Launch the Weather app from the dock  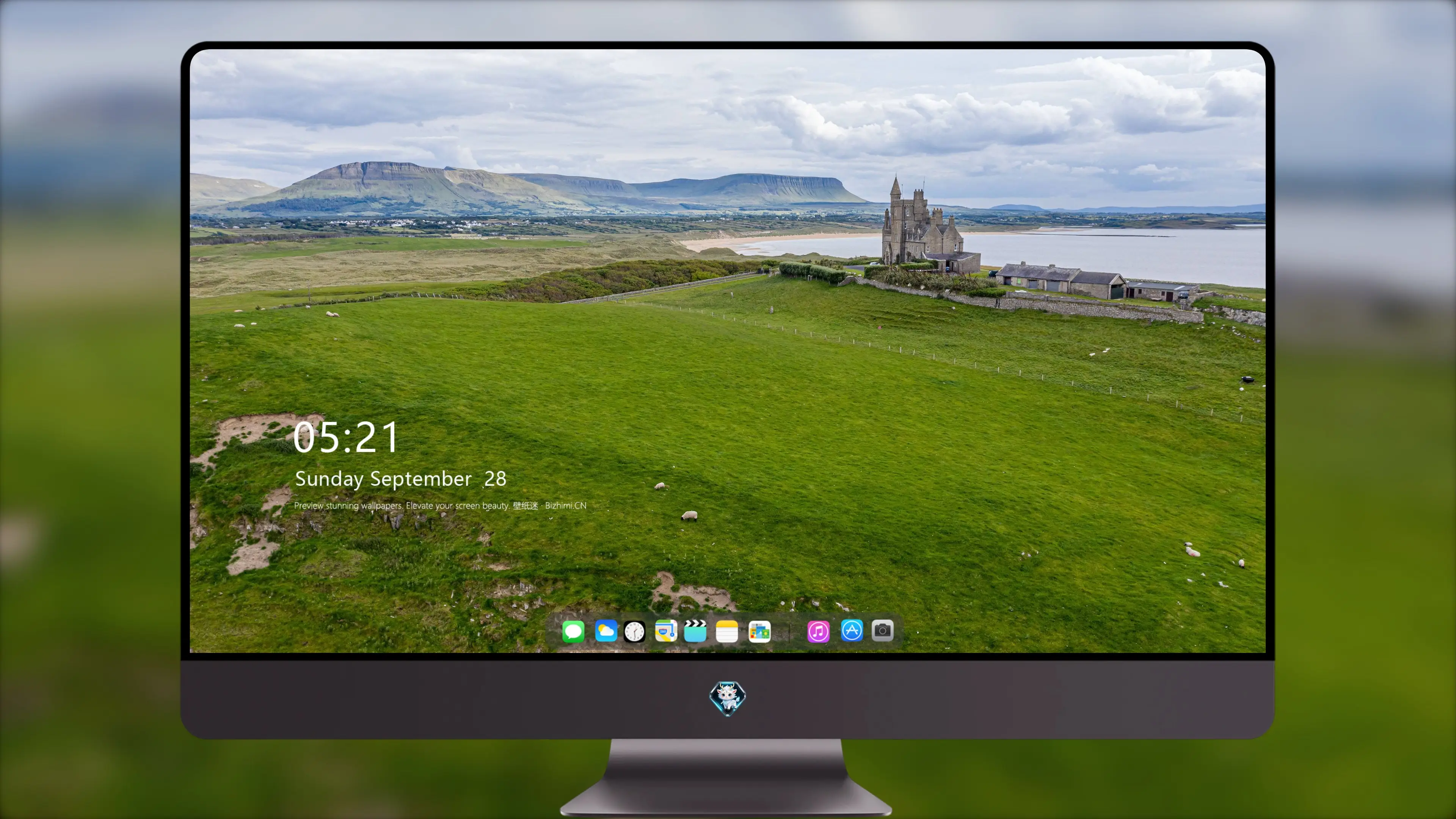[606, 631]
